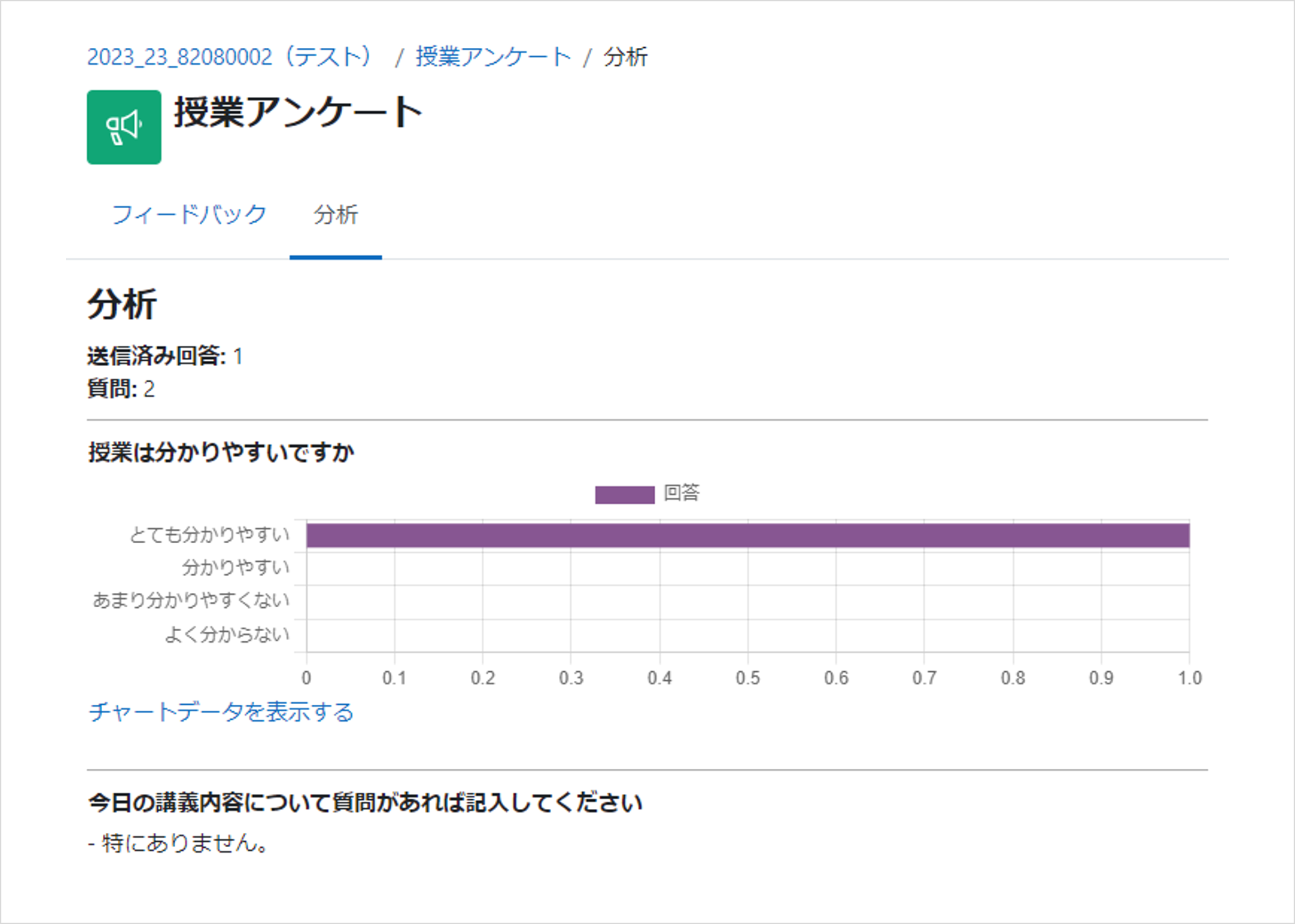Click the 0.5 x-axis tick label
Viewport: 1295px width, 924px height.
click(x=748, y=678)
